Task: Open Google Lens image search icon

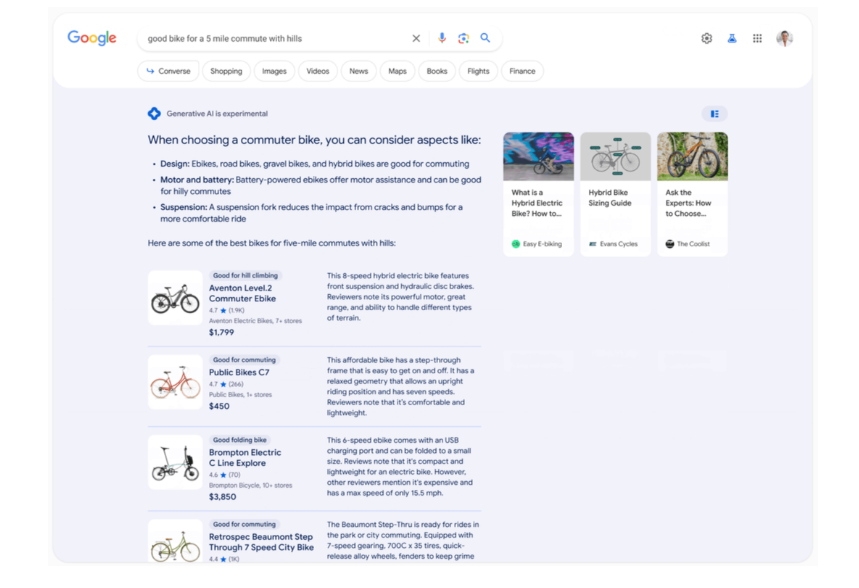Action: pyautogui.click(x=463, y=38)
